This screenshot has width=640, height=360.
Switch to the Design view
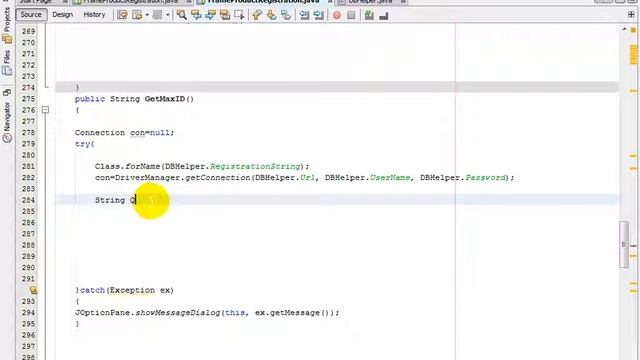62,15
